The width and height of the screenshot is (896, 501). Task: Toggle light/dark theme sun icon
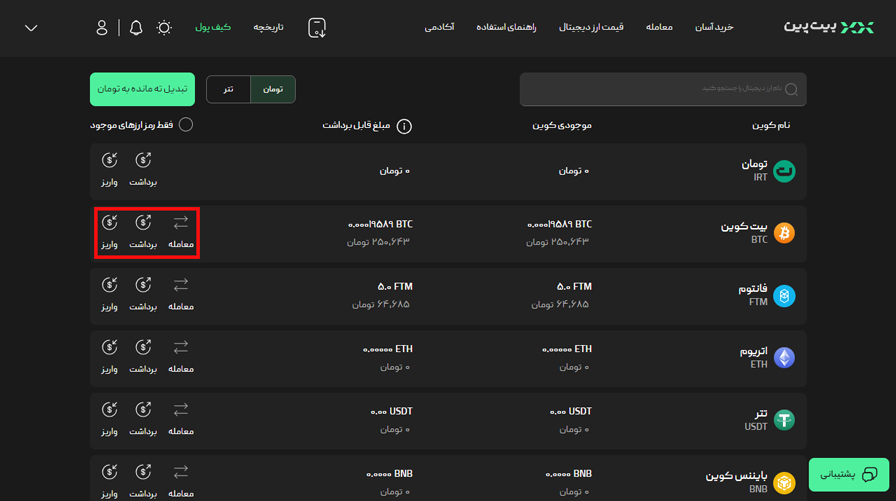click(x=164, y=27)
